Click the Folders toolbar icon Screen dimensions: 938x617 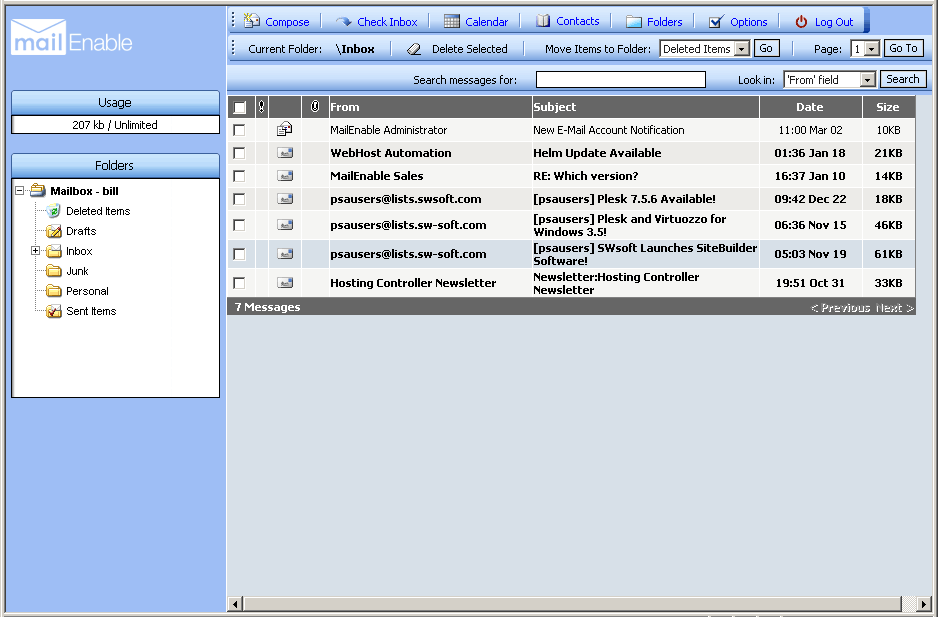pos(633,19)
